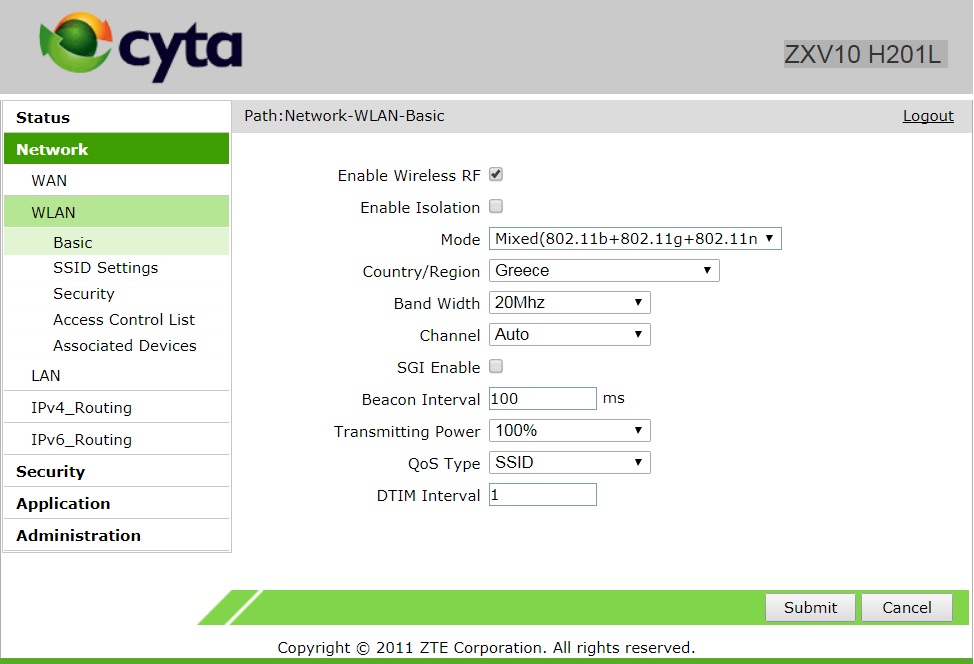Open the Transmitting Power dropdown
974x664 pixels.
click(x=570, y=430)
